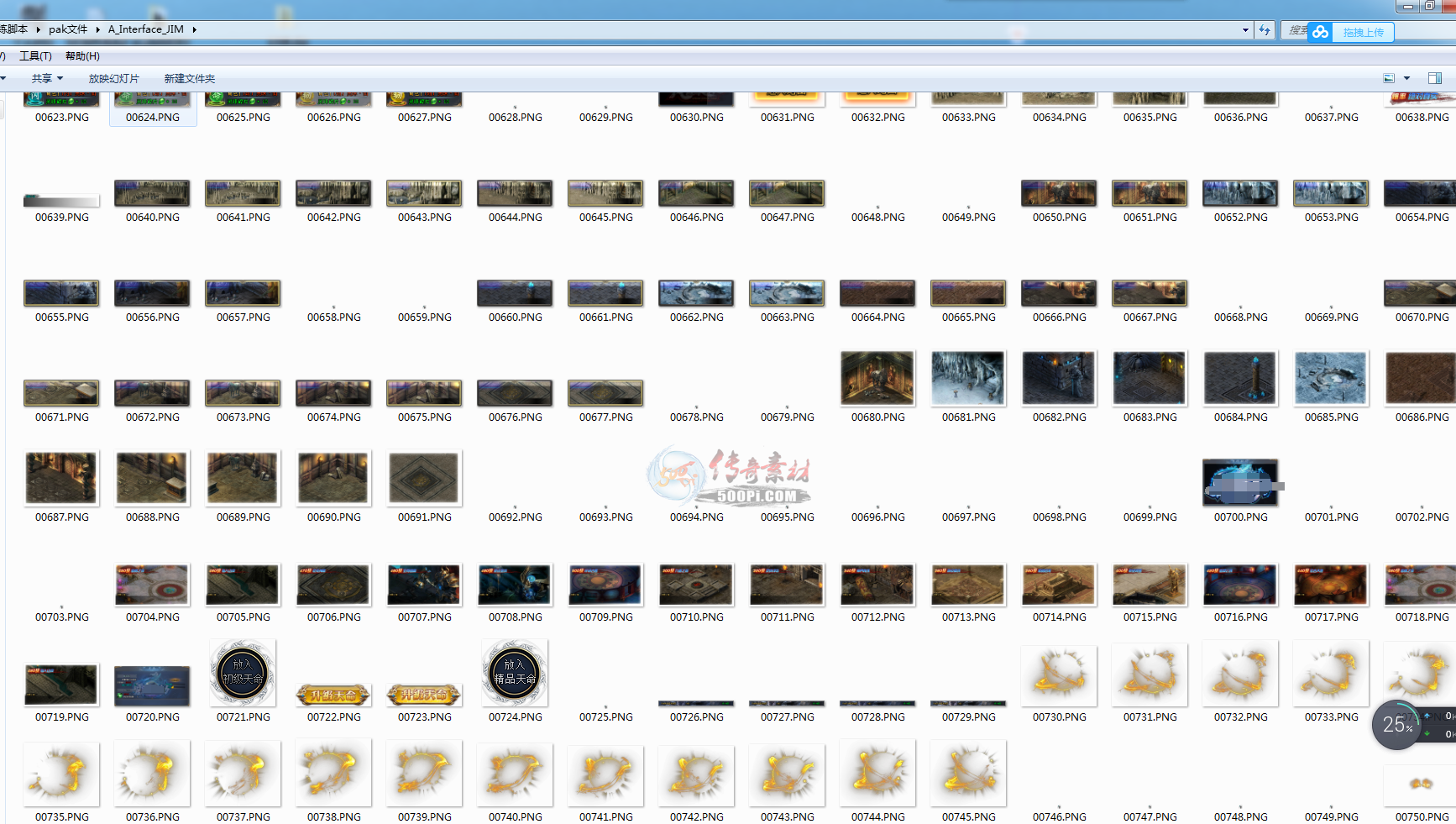Change the view mode icon
Screen dimensions: 1456x824
[1389, 78]
